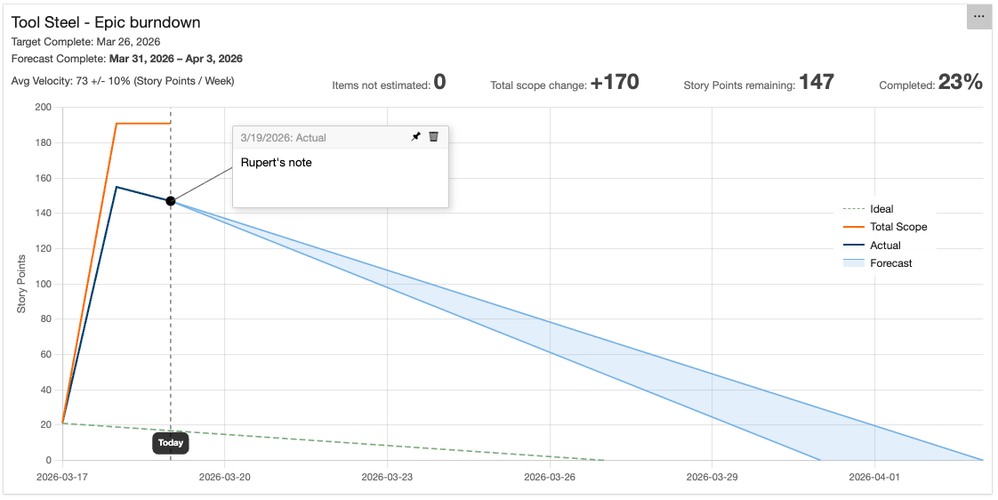998x500 pixels.
Task: Click the 2026-03-26 x-axis date label
Action: tap(550, 477)
